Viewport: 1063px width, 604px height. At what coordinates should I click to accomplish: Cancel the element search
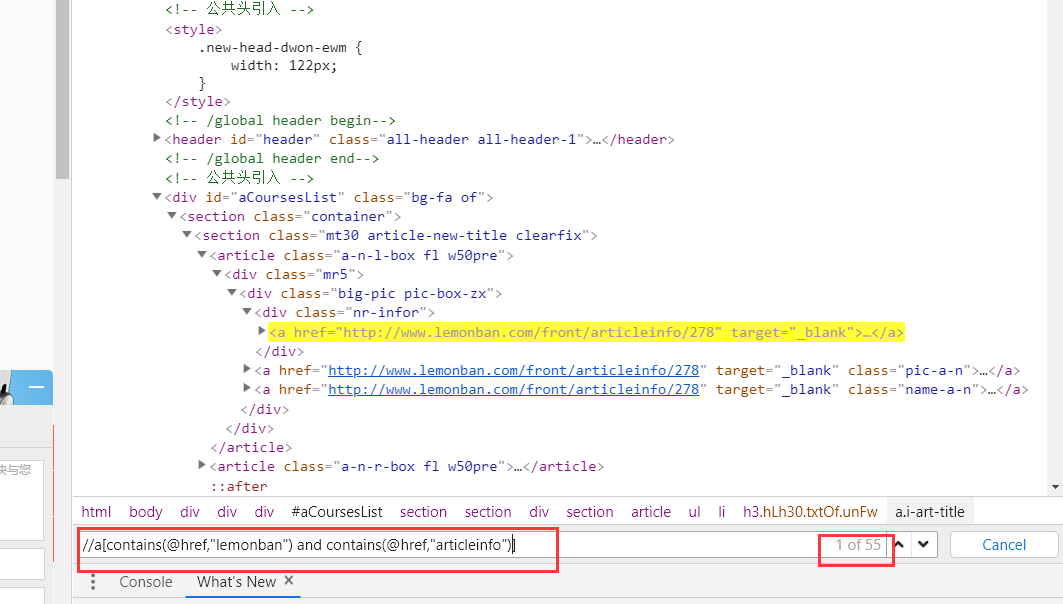tap(1003, 545)
